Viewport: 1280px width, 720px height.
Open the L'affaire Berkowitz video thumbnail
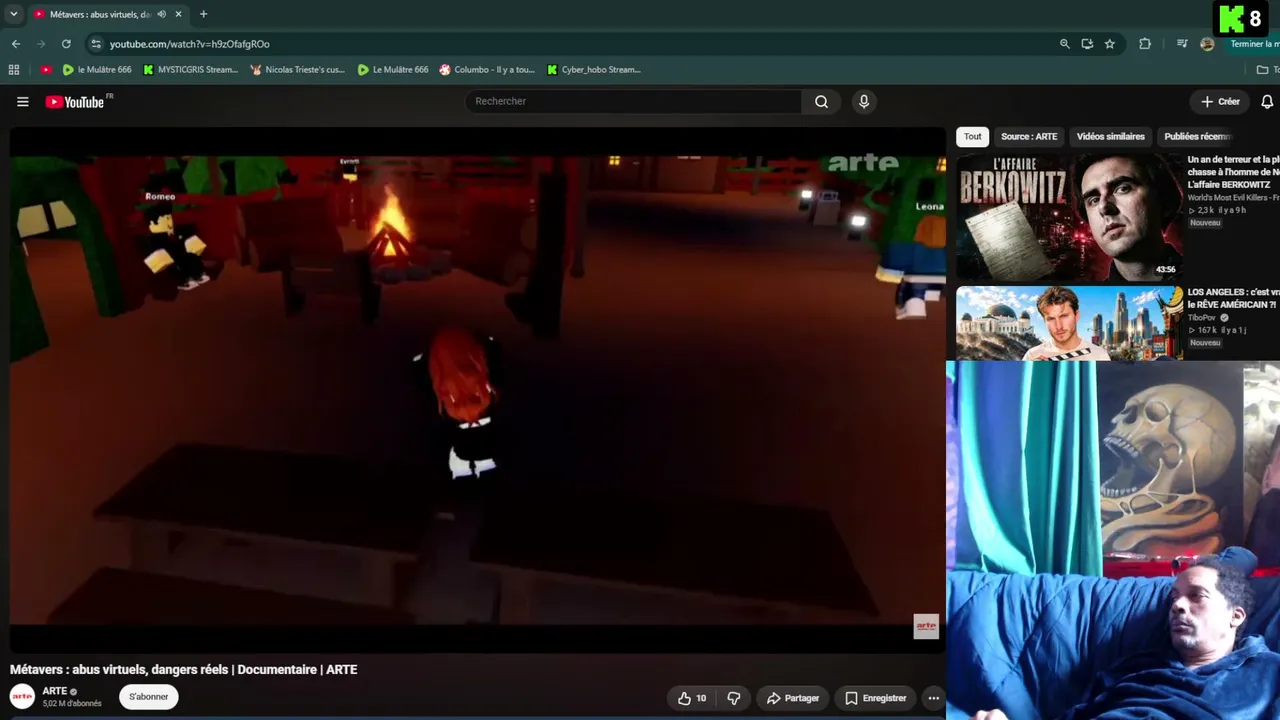click(x=1069, y=217)
